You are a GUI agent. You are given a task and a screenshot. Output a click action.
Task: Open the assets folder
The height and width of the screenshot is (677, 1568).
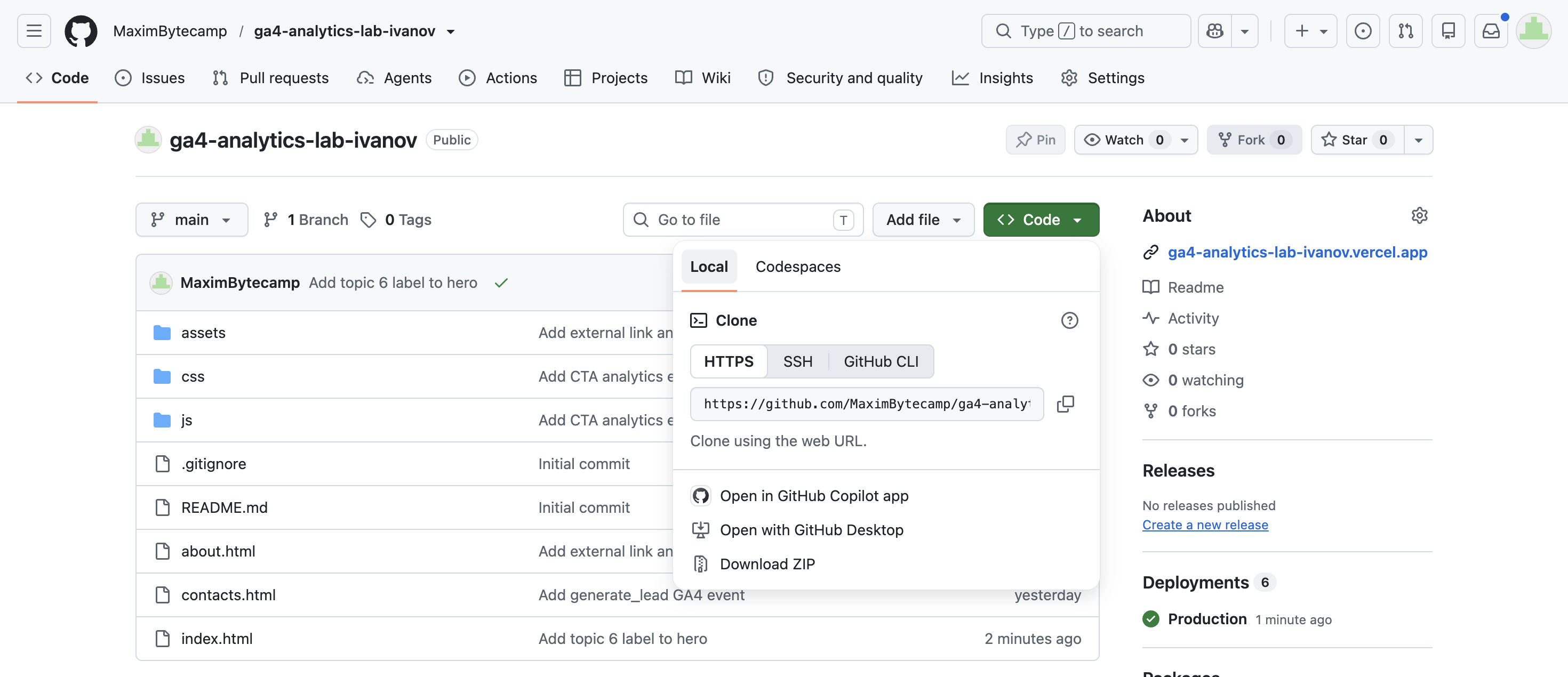203,333
